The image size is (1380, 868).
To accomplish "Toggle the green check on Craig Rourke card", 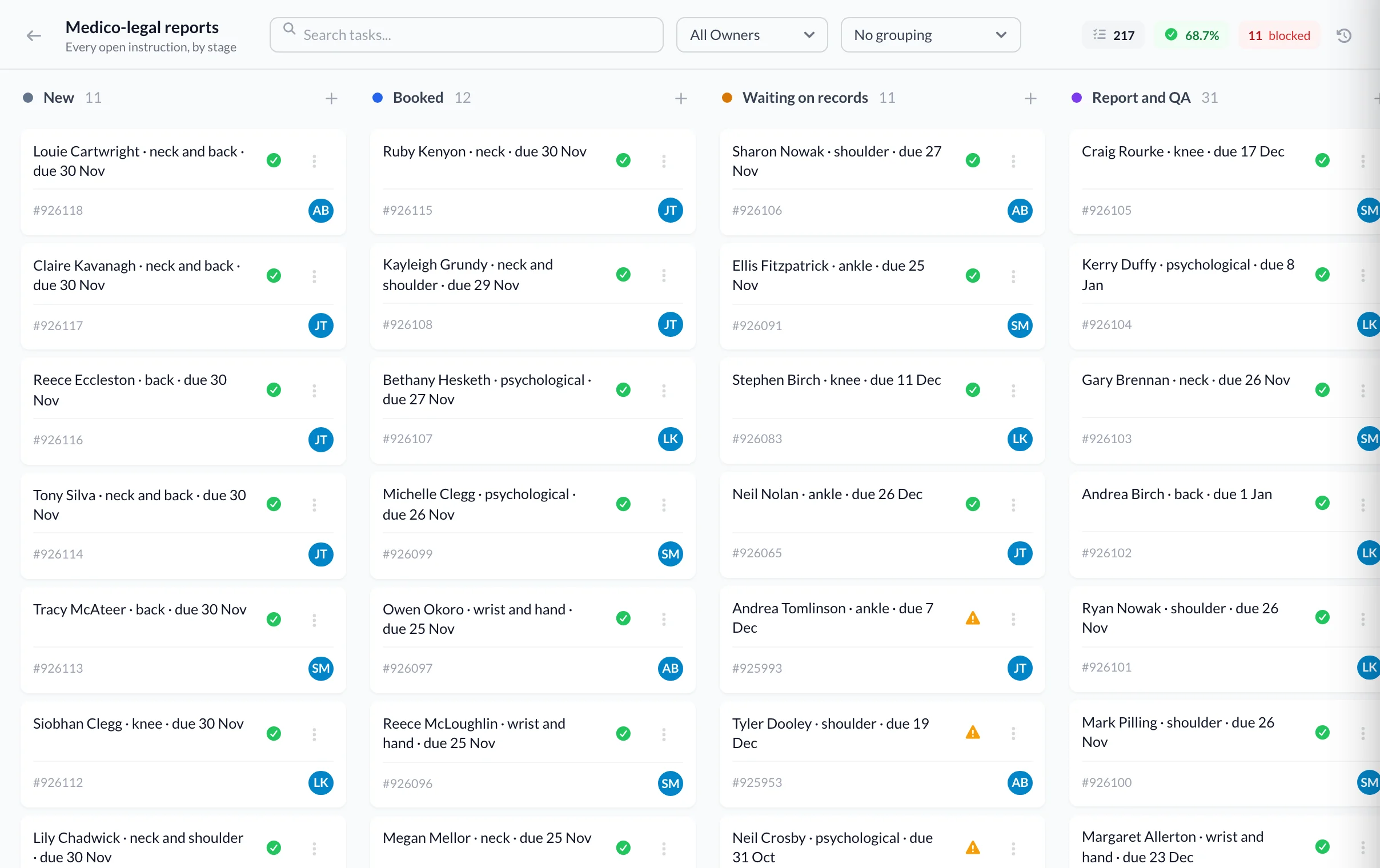I will tap(1323, 160).
